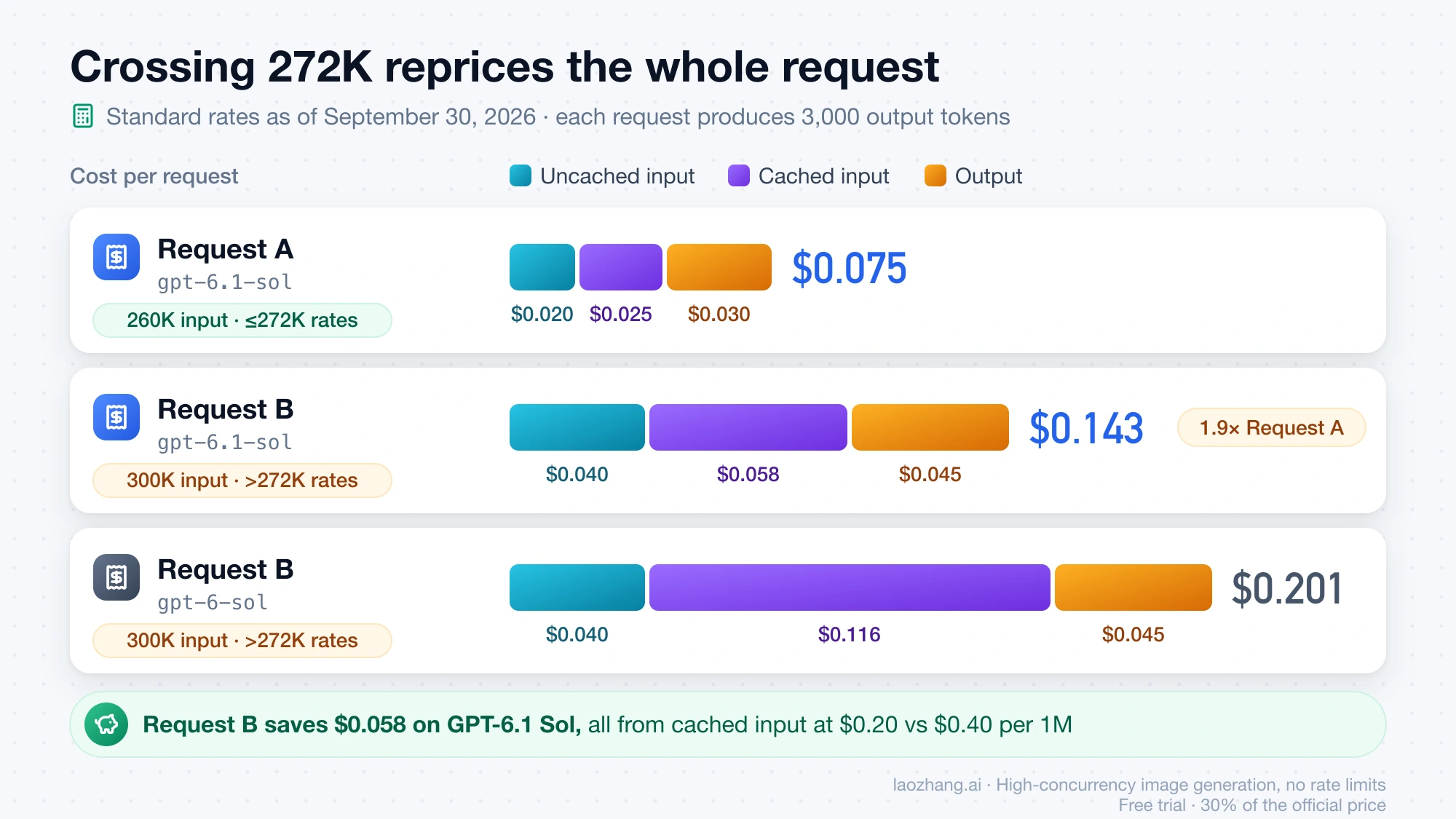This screenshot has height=819, width=1456.
Task: Click the Request A orange output bar segment
Action: click(719, 267)
